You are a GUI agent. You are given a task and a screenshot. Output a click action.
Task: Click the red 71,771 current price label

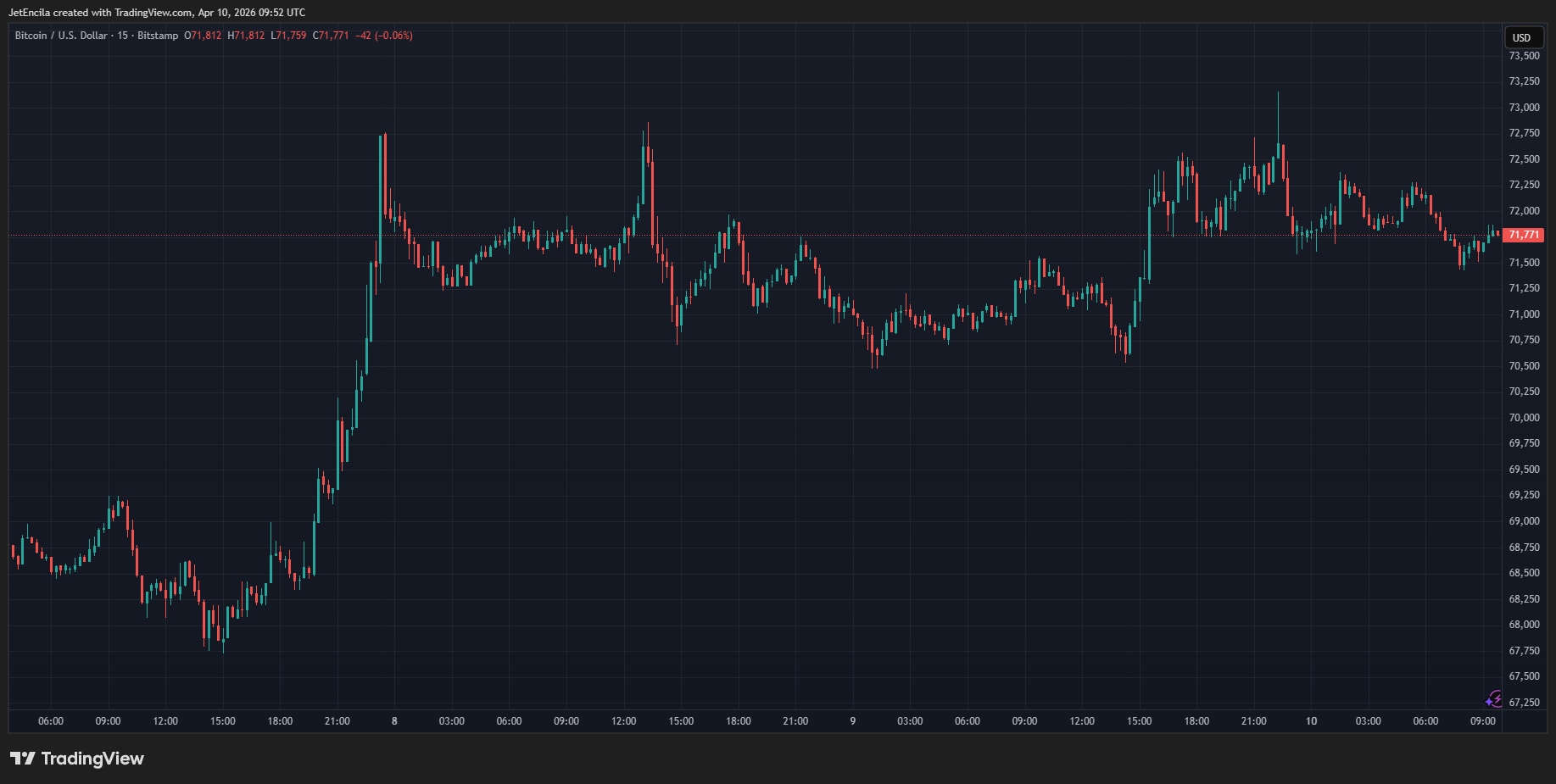pyautogui.click(x=1523, y=235)
